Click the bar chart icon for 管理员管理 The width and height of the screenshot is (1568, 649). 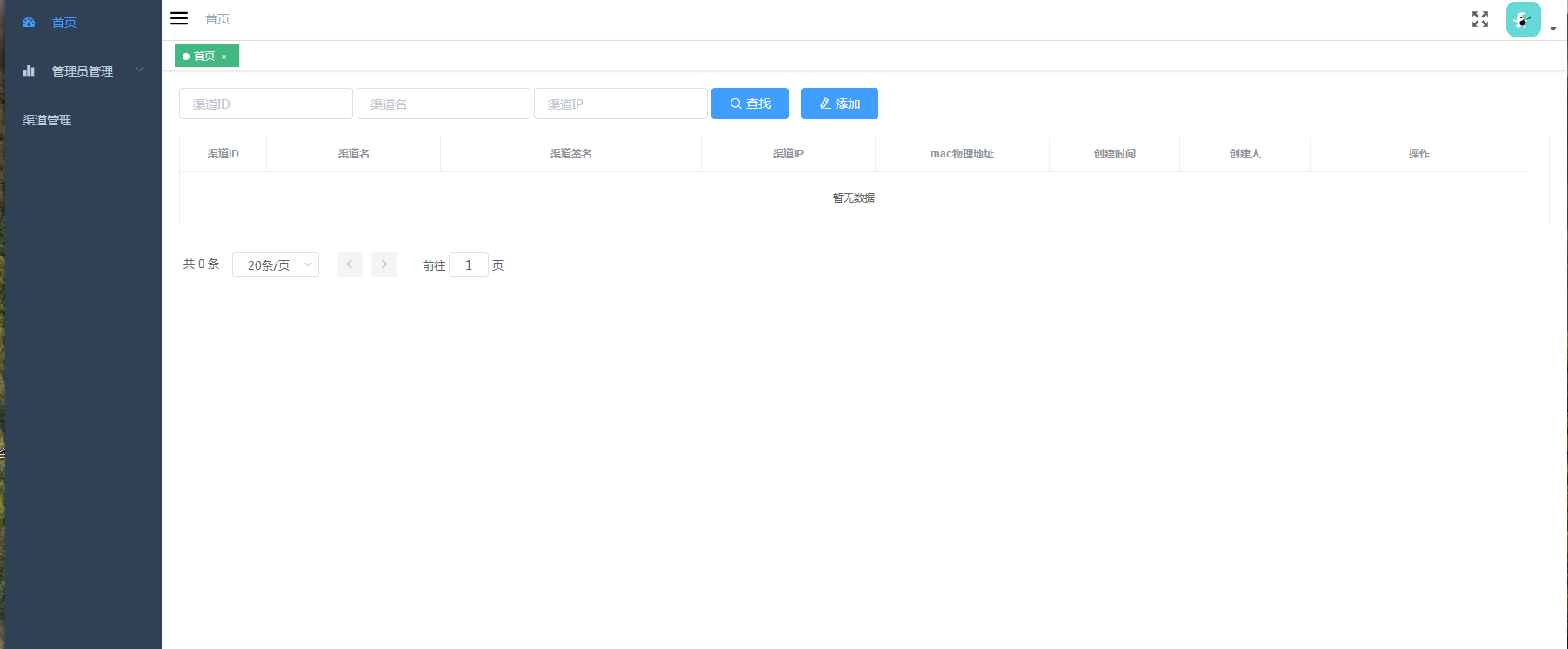click(x=29, y=71)
